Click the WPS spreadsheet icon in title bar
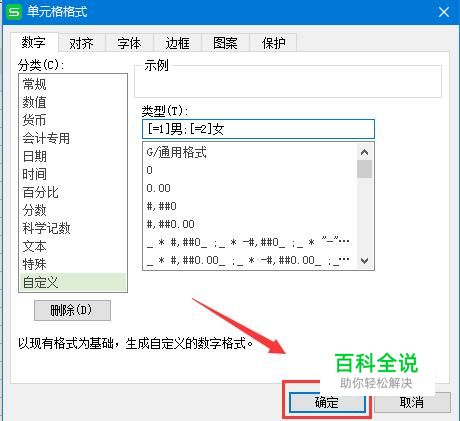This screenshot has width=460, height=421. pyautogui.click(x=14, y=12)
